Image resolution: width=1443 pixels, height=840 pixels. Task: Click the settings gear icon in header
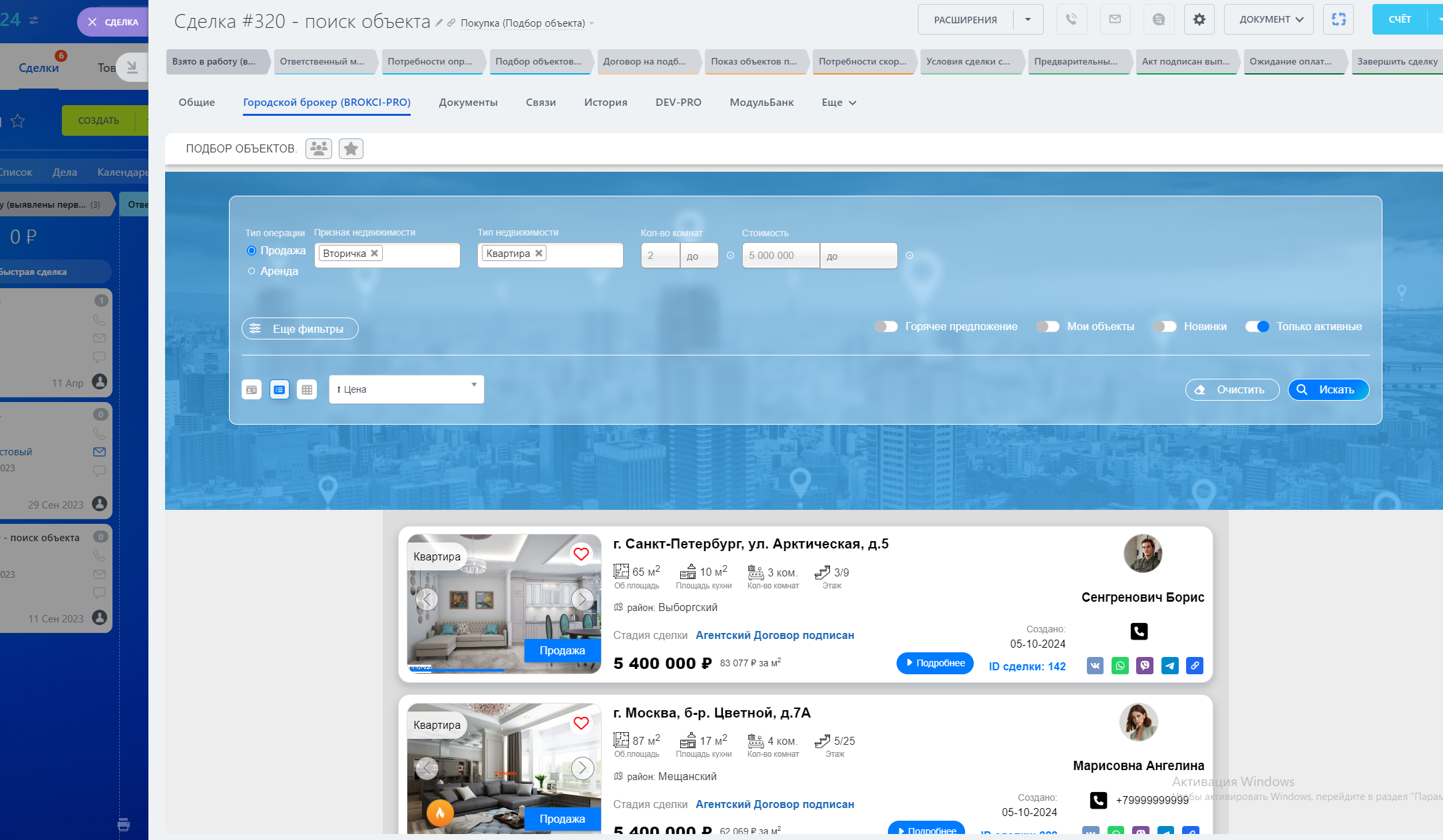(x=1199, y=19)
